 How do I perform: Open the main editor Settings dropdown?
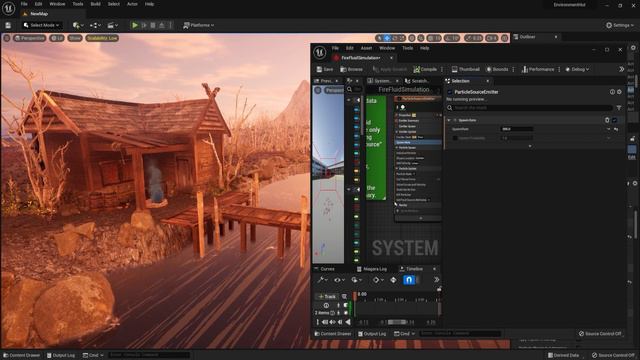coord(620,25)
